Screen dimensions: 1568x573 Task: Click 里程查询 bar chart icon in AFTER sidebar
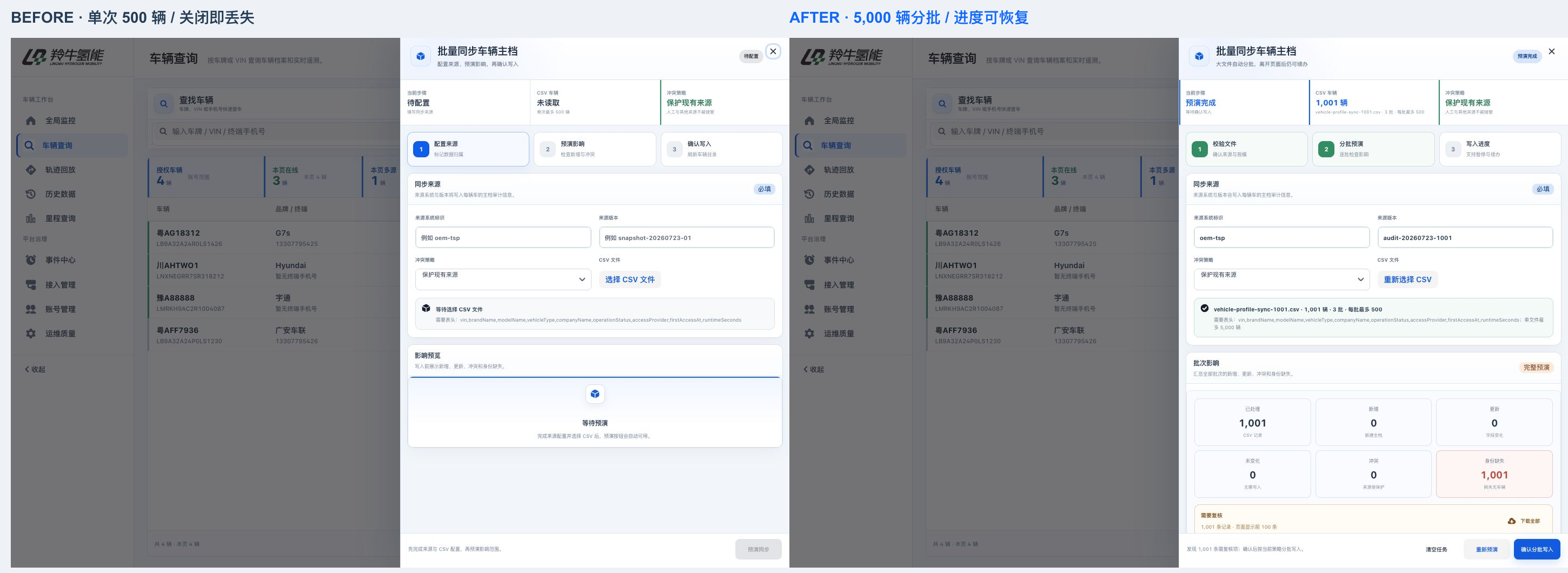click(809, 218)
